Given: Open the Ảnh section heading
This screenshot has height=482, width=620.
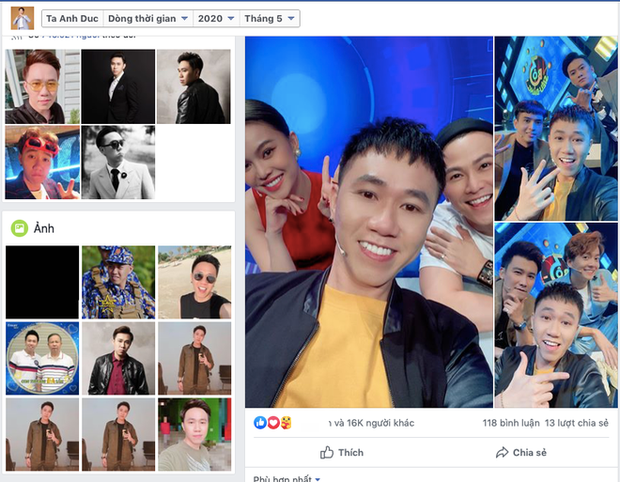Looking at the screenshot, I should click(x=46, y=229).
